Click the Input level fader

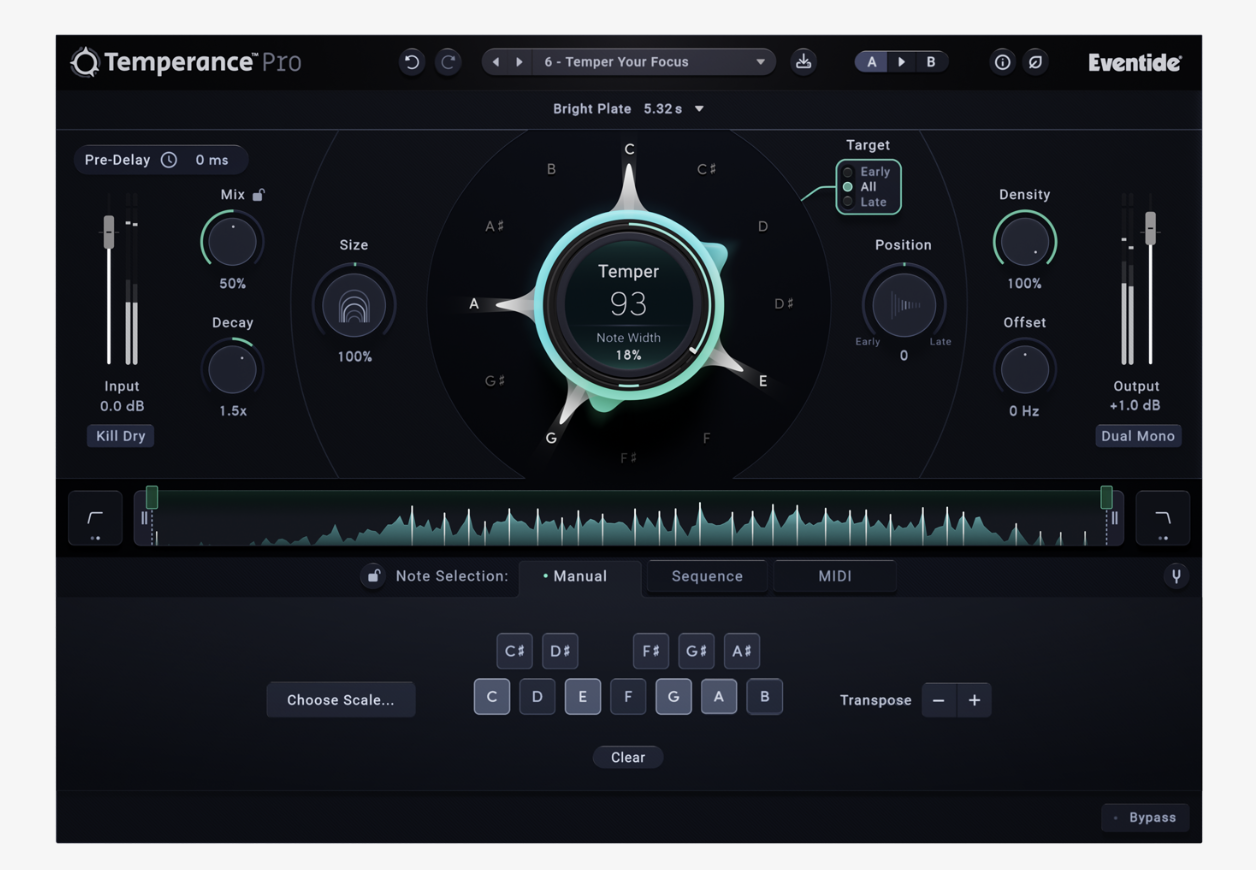pyautogui.click(x=109, y=232)
